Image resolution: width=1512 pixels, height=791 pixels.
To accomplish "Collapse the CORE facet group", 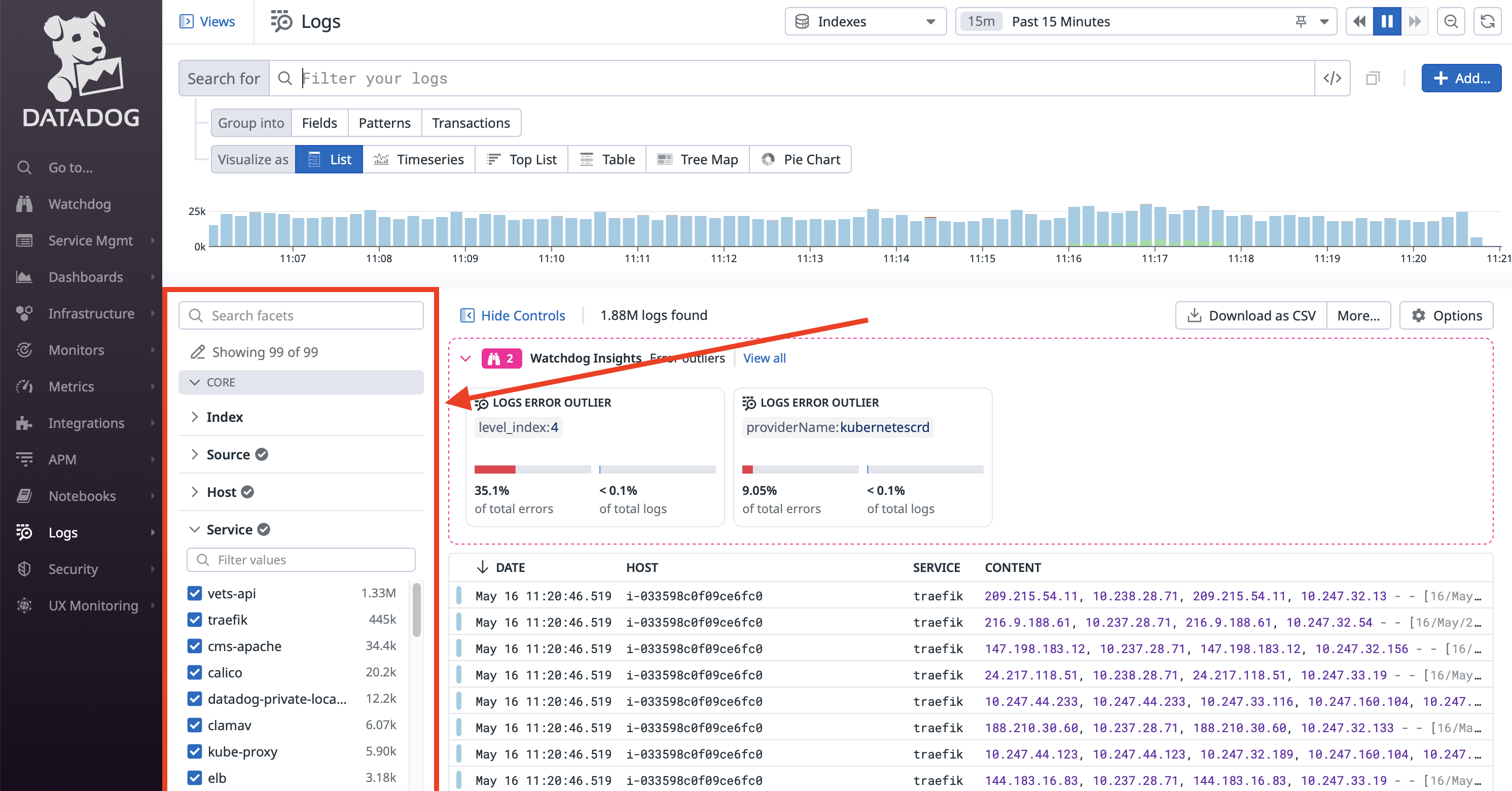I will 301,382.
